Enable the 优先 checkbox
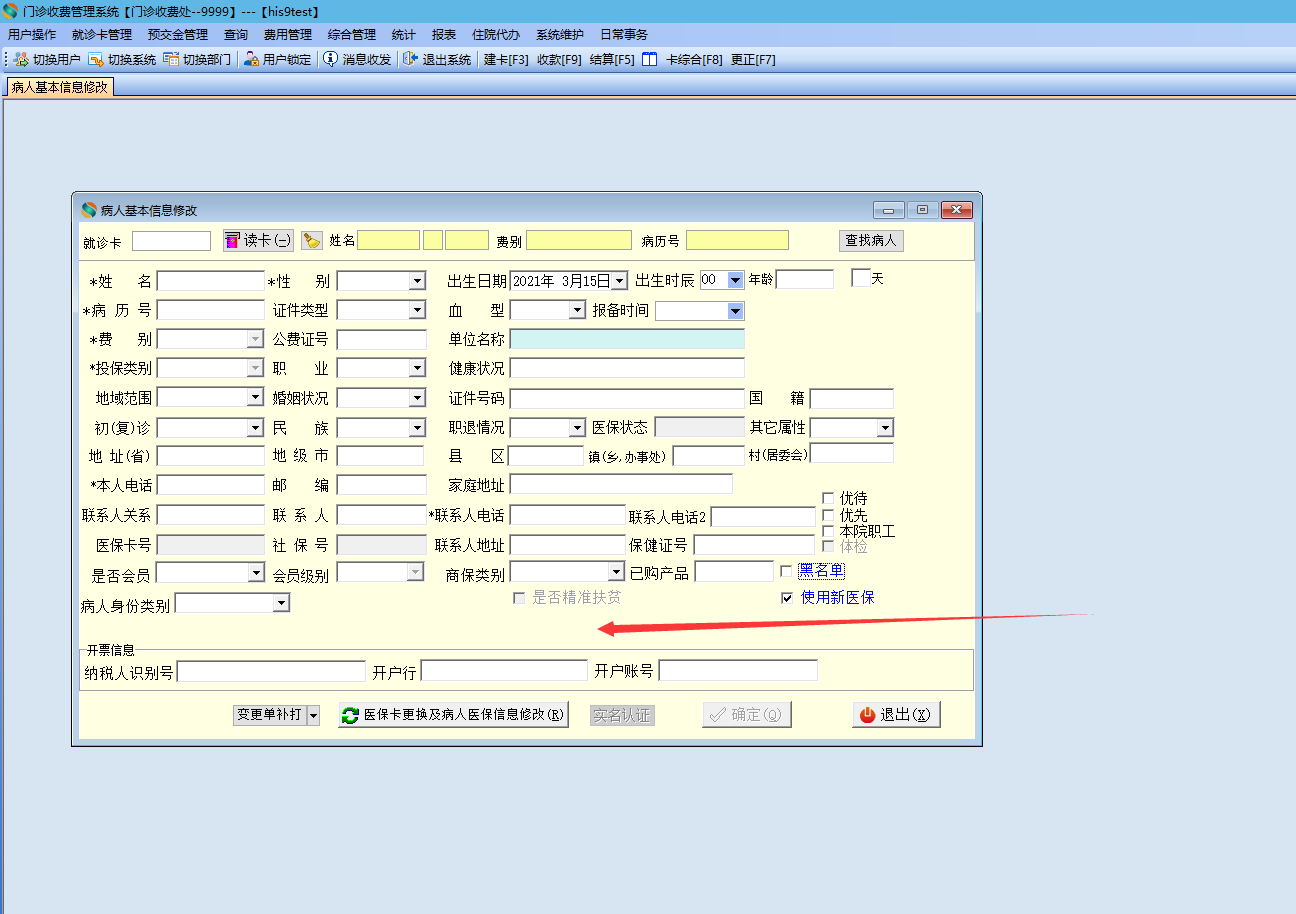Screen dimensions: 1296x914 point(828,515)
